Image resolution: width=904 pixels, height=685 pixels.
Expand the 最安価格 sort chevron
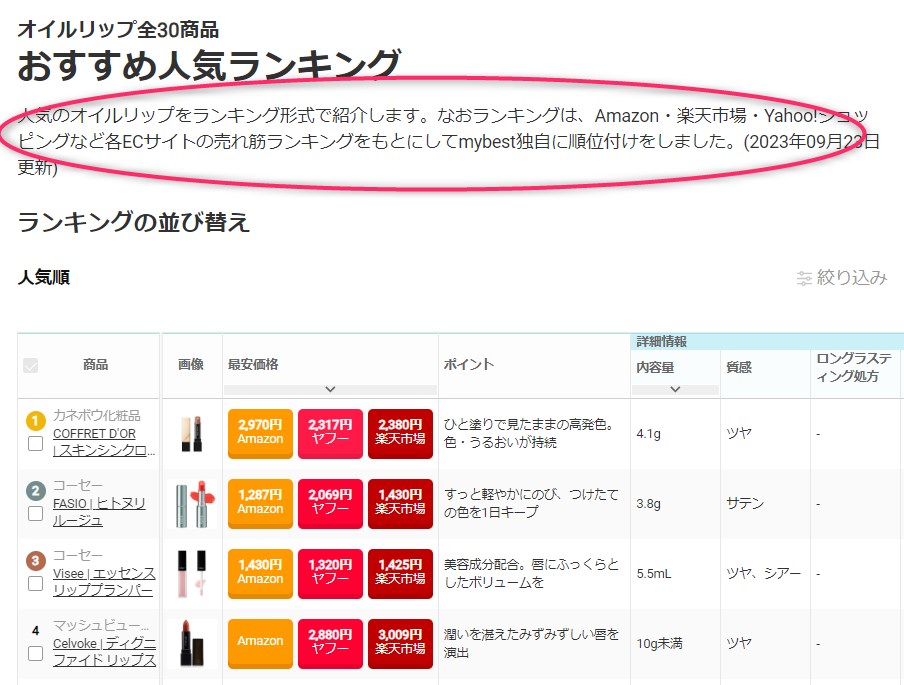tap(330, 389)
